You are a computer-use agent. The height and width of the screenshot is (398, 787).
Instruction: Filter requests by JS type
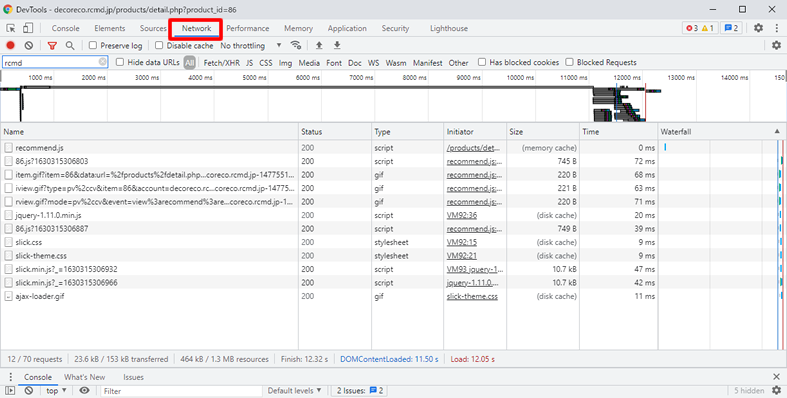point(249,63)
